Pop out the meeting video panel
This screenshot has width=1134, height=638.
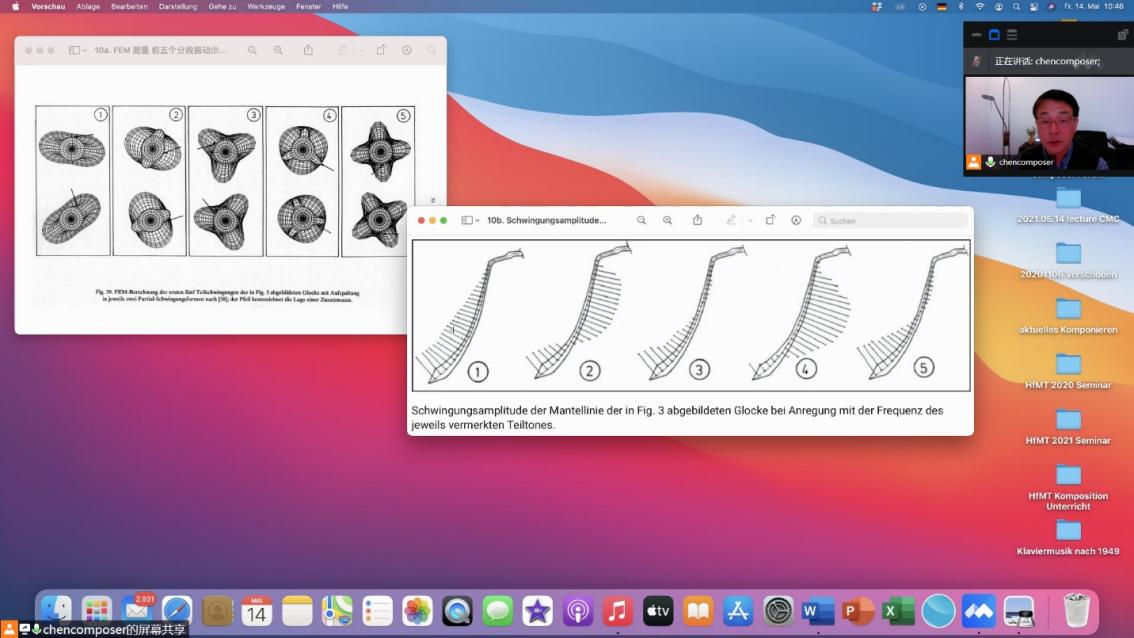[1122, 35]
